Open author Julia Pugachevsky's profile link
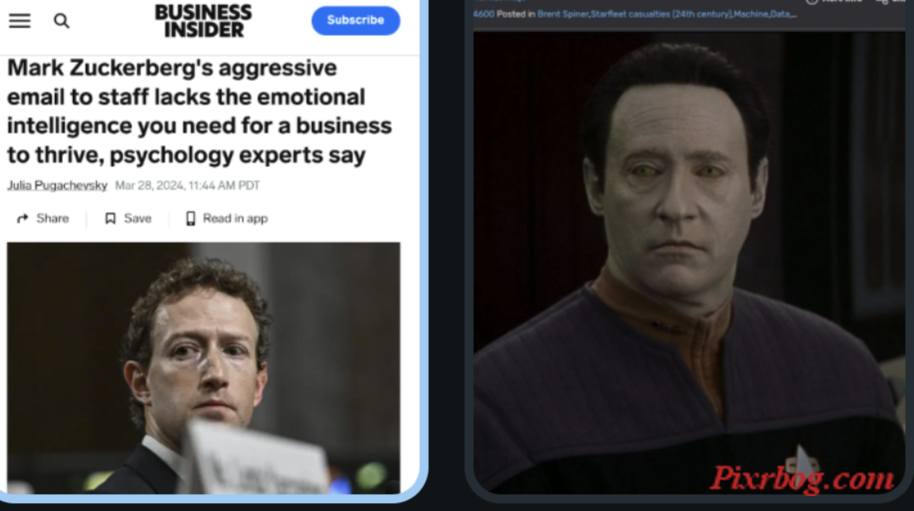The height and width of the screenshot is (511, 914). 57,185
